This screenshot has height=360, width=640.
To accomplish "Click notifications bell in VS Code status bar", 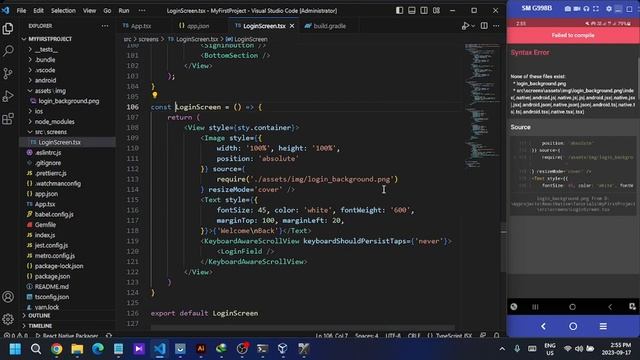I will coord(497,336).
